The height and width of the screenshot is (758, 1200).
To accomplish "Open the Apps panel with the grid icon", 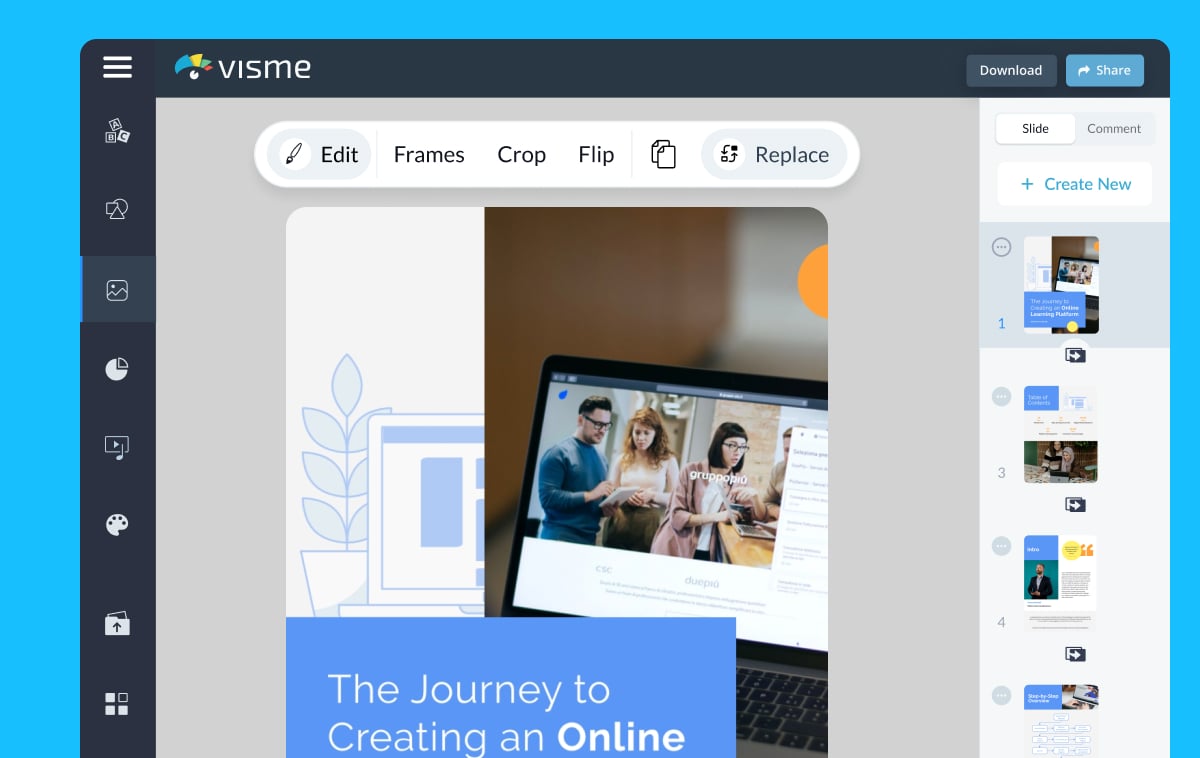I will [117, 703].
